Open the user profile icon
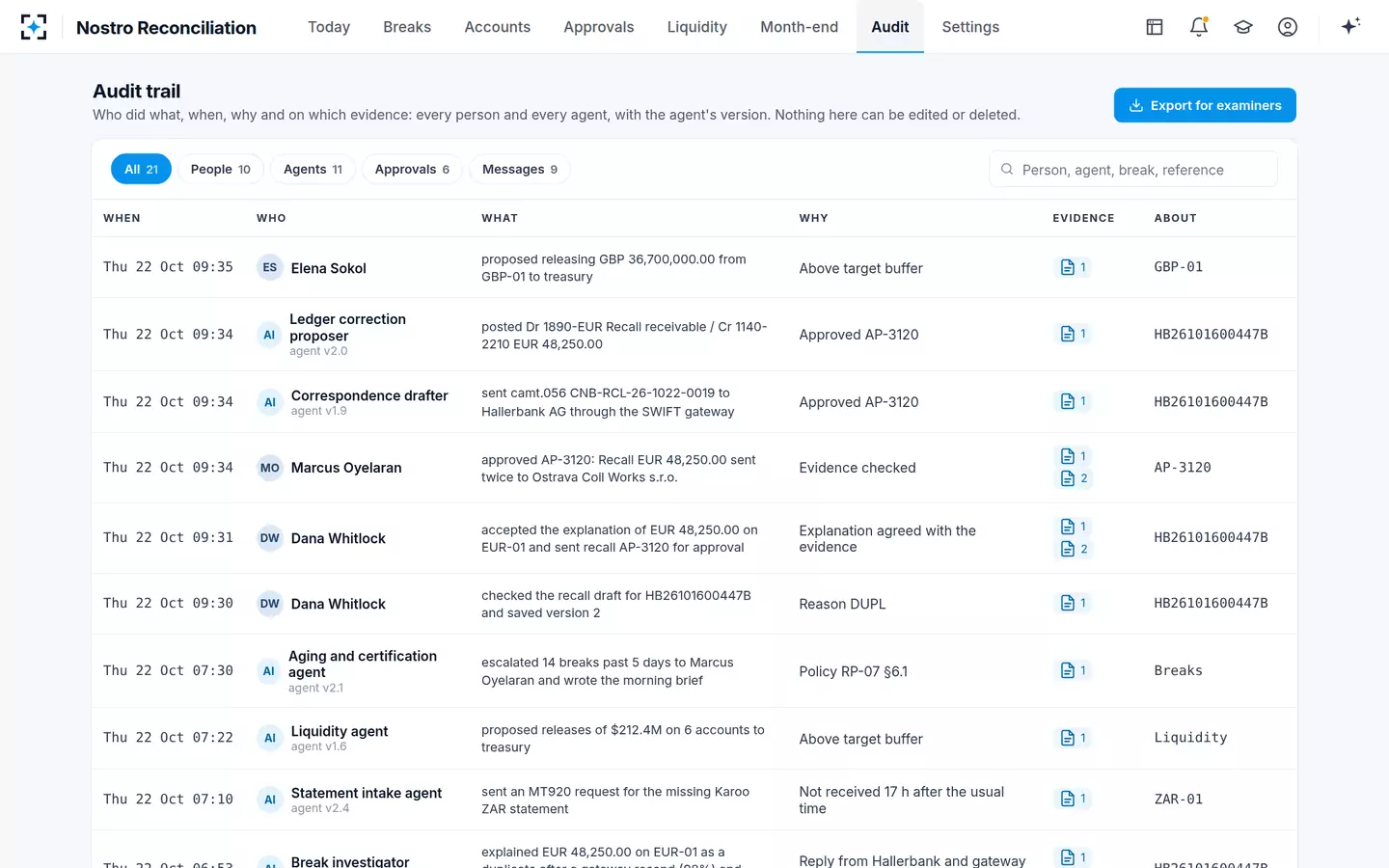The image size is (1389, 868). pos(1288,27)
